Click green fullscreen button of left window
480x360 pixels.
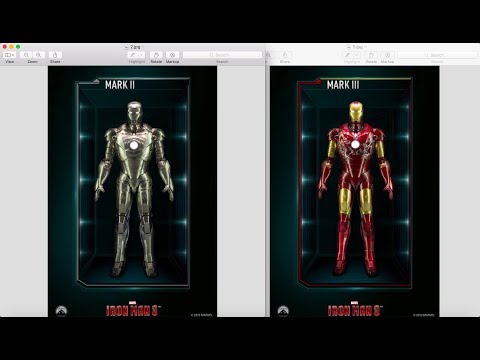click(18, 47)
